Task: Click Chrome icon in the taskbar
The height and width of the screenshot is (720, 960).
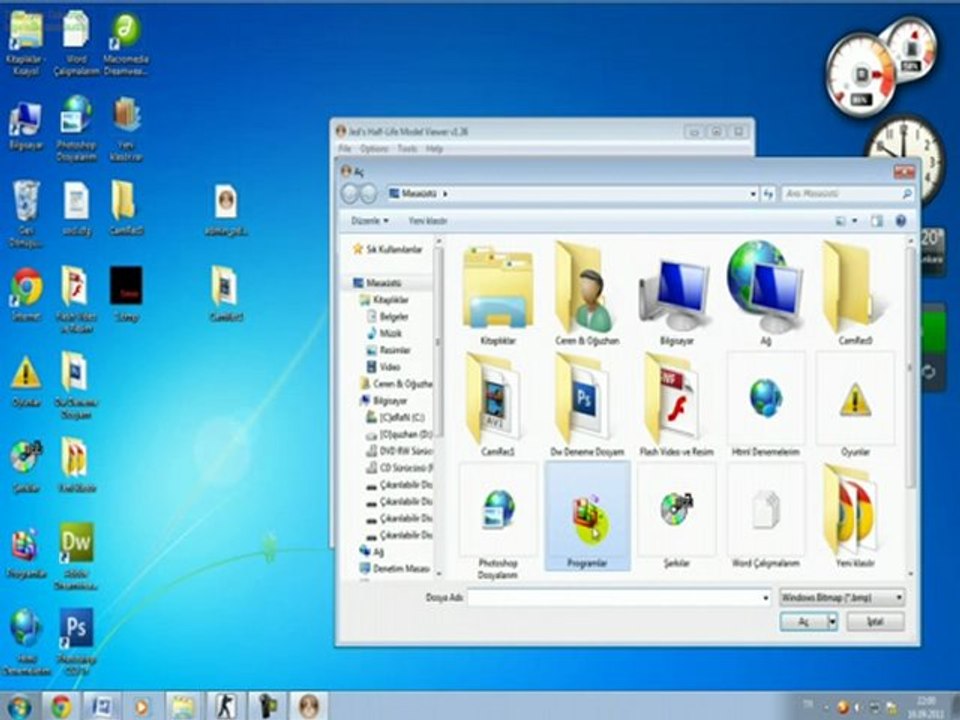Action: (x=61, y=706)
